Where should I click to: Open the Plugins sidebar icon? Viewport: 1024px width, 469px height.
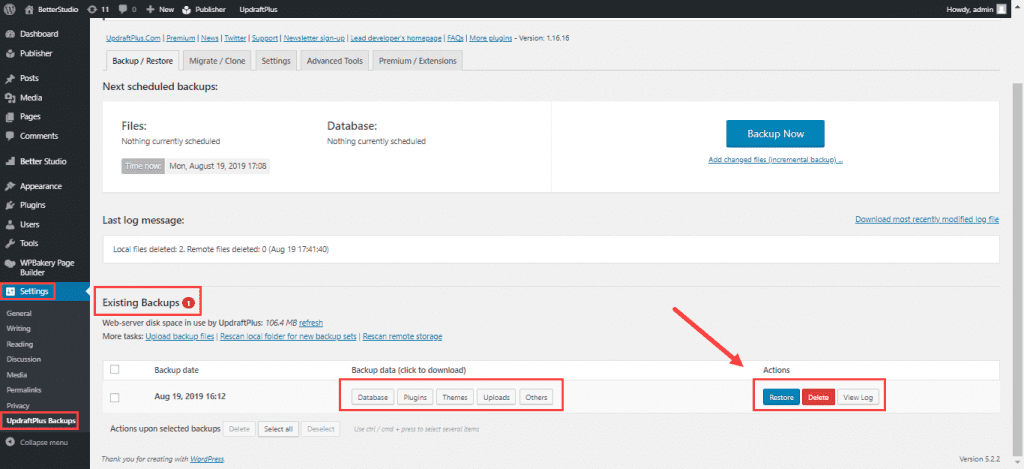coord(10,205)
